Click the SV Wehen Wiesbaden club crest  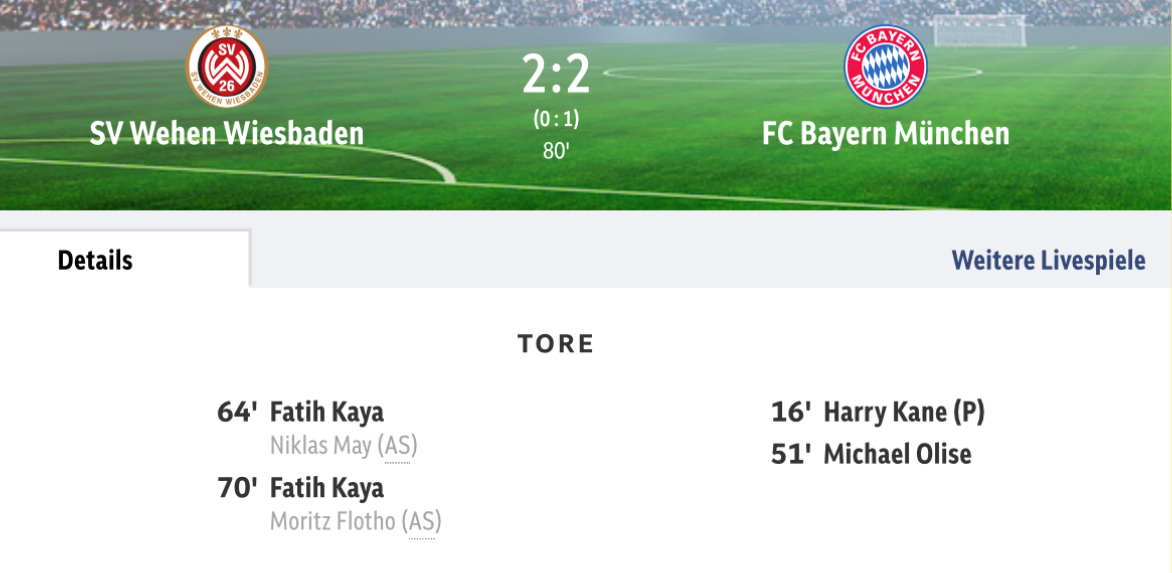[227, 66]
